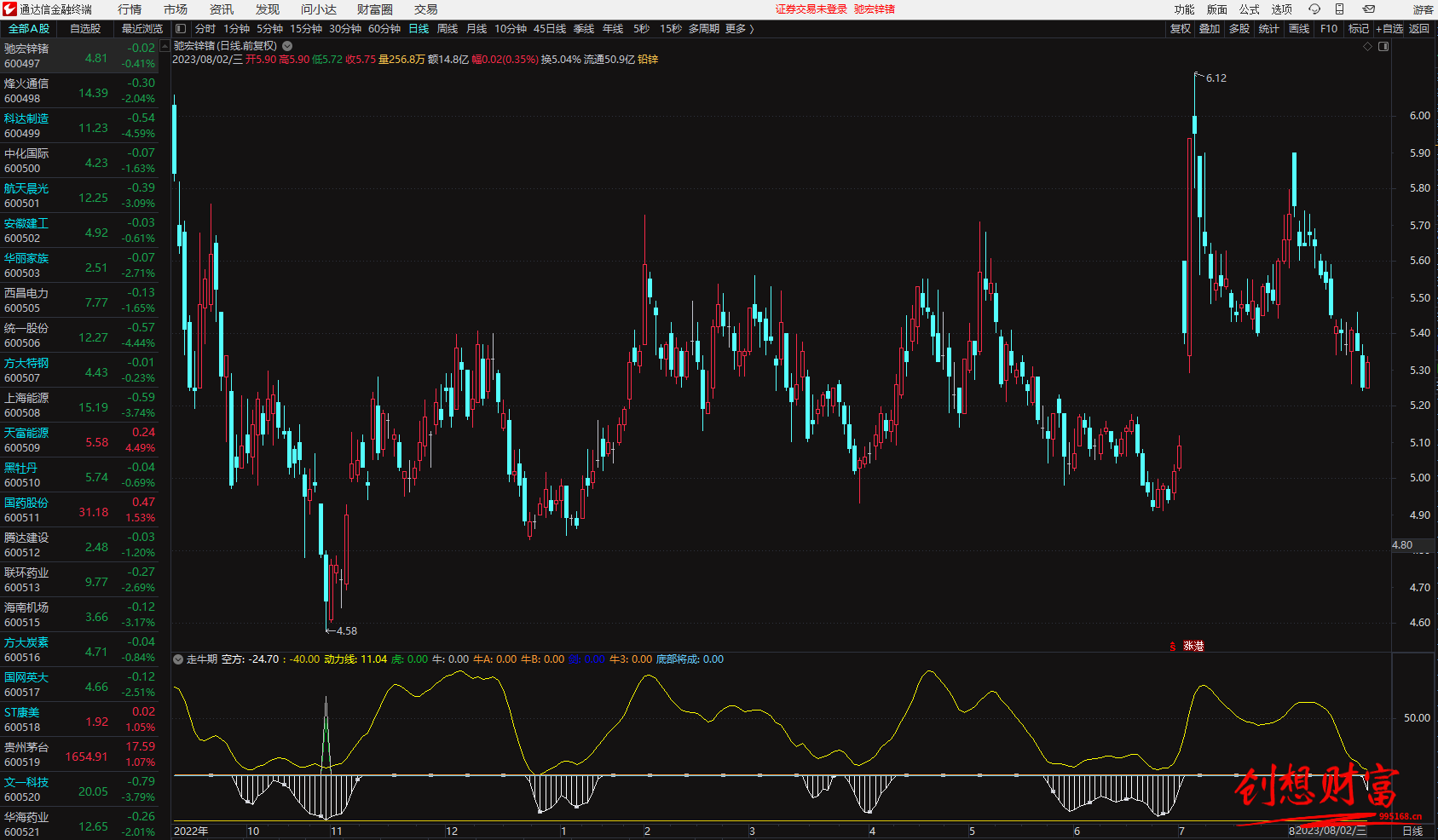Viewport: 1438px width, 840px height.
Task: Open the 市场 menu
Action: (x=176, y=9)
